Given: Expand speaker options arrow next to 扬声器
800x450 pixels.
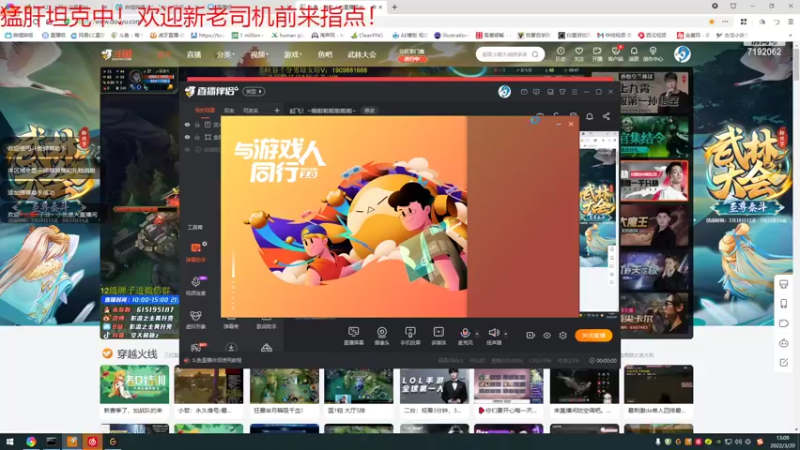Looking at the screenshot, I should pos(506,334).
